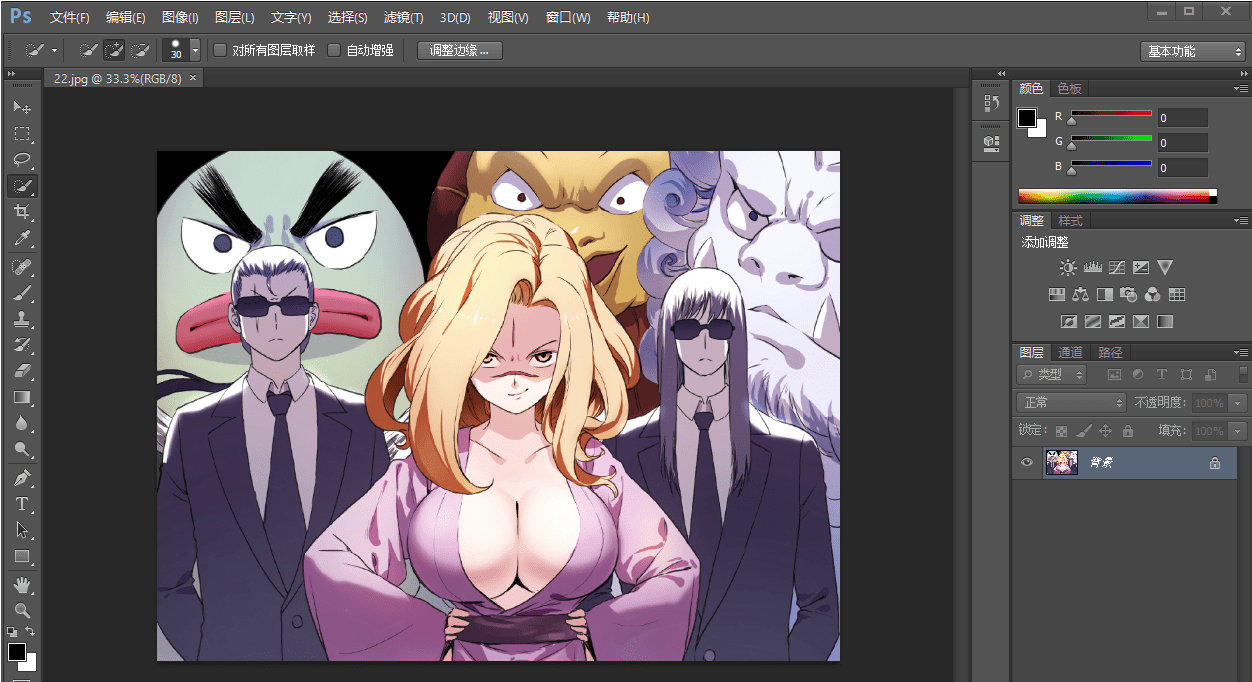Screen dimensions: 1252x682
Task: Click the 背景 layer thumbnail
Action: [x=1061, y=462]
